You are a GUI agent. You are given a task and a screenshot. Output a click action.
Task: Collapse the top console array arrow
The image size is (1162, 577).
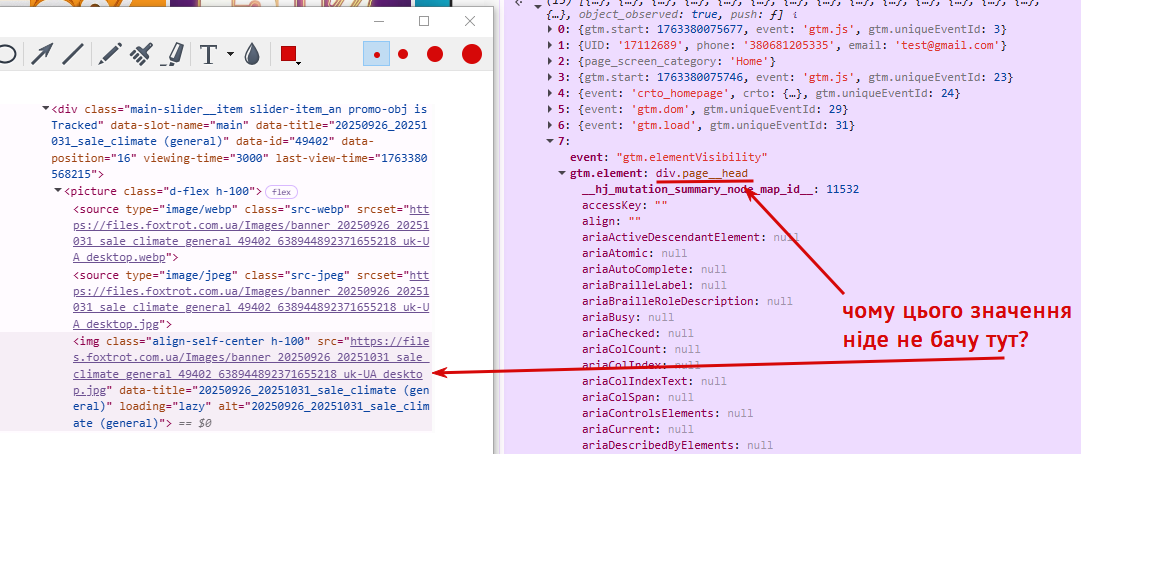pyautogui.click(x=538, y=6)
